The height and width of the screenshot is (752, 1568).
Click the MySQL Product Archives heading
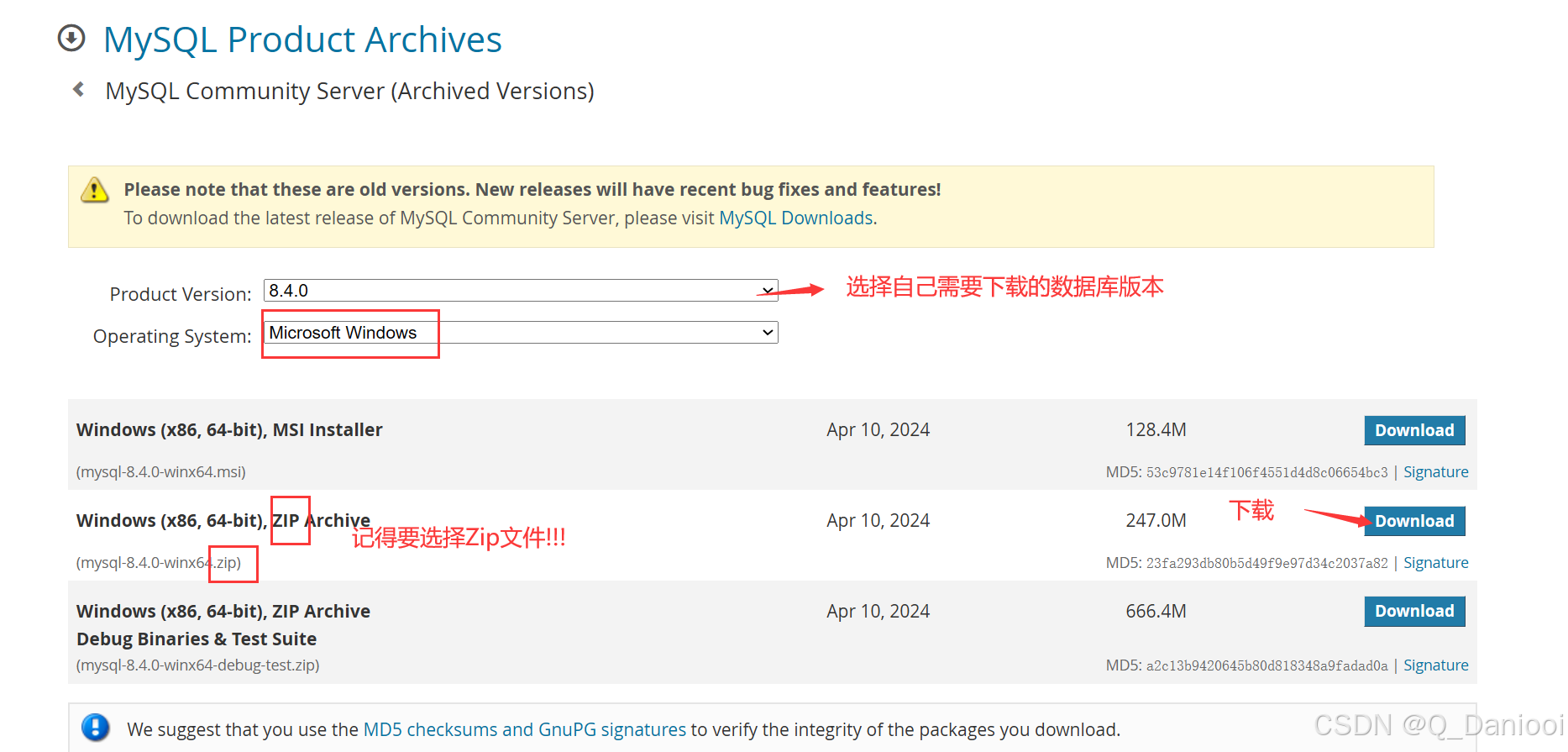(x=302, y=39)
